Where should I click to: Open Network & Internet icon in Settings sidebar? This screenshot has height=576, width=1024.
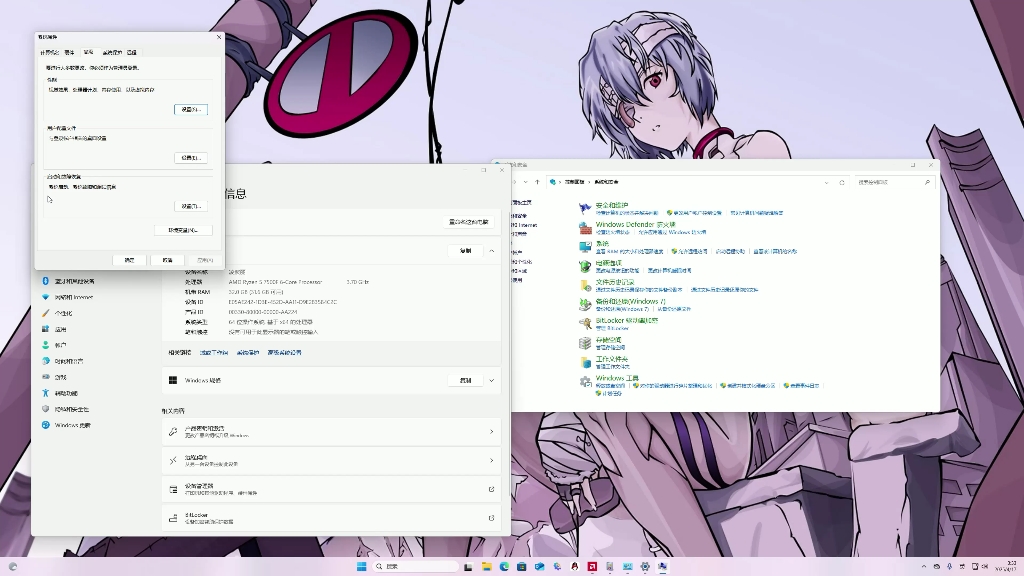pyautogui.click(x=46, y=297)
